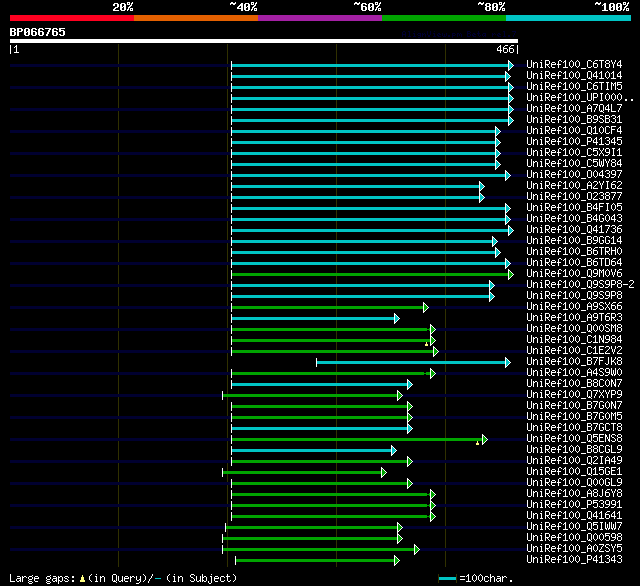Select the UniRef100_Q9S9P8 label

(574, 296)
